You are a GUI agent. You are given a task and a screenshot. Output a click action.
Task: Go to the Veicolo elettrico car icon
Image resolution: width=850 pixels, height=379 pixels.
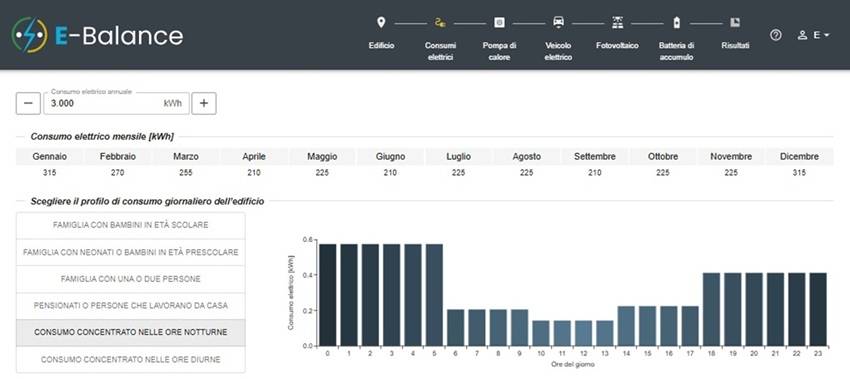coord(558,23)
